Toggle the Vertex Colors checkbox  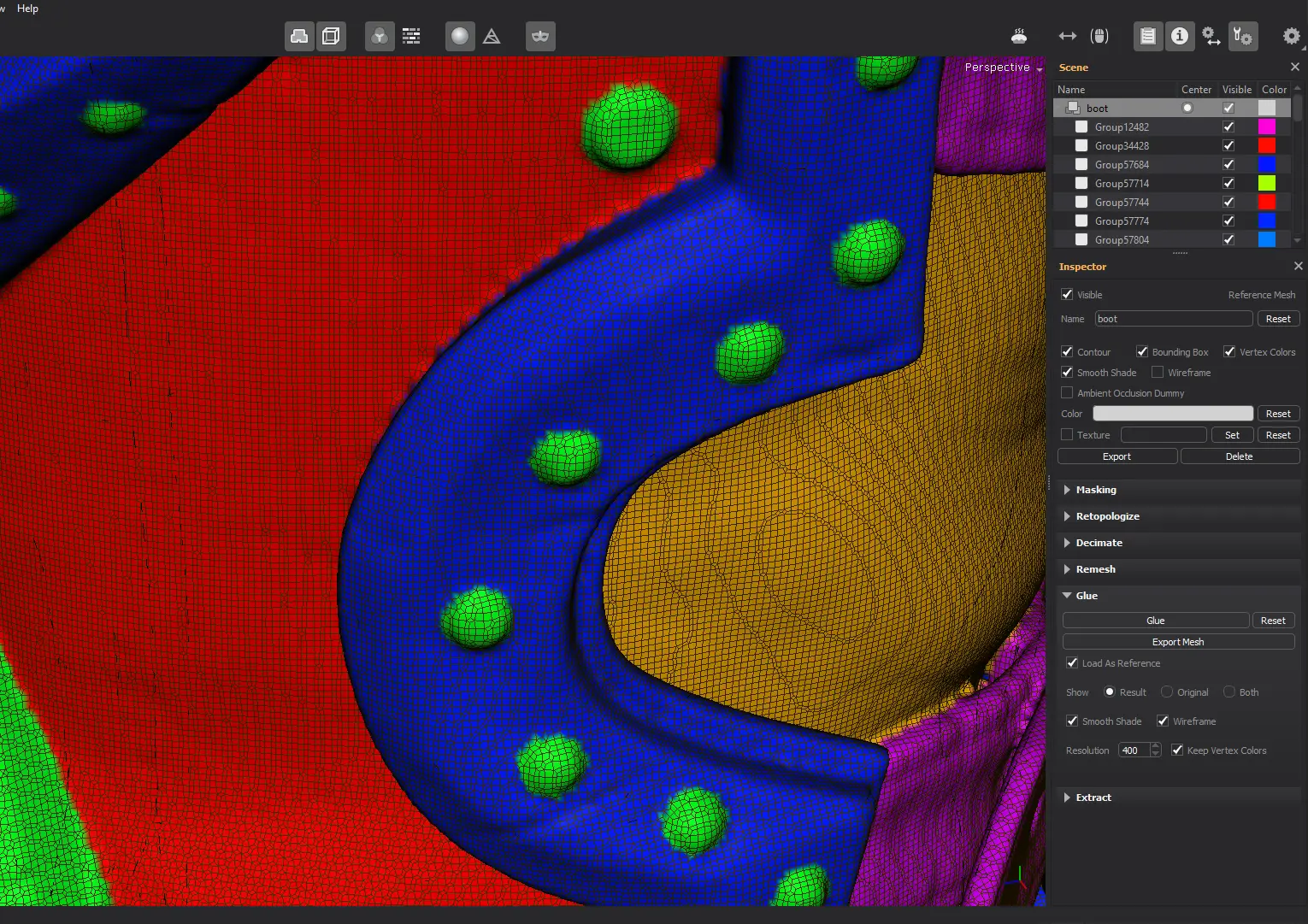click(x=1229, y=351)
